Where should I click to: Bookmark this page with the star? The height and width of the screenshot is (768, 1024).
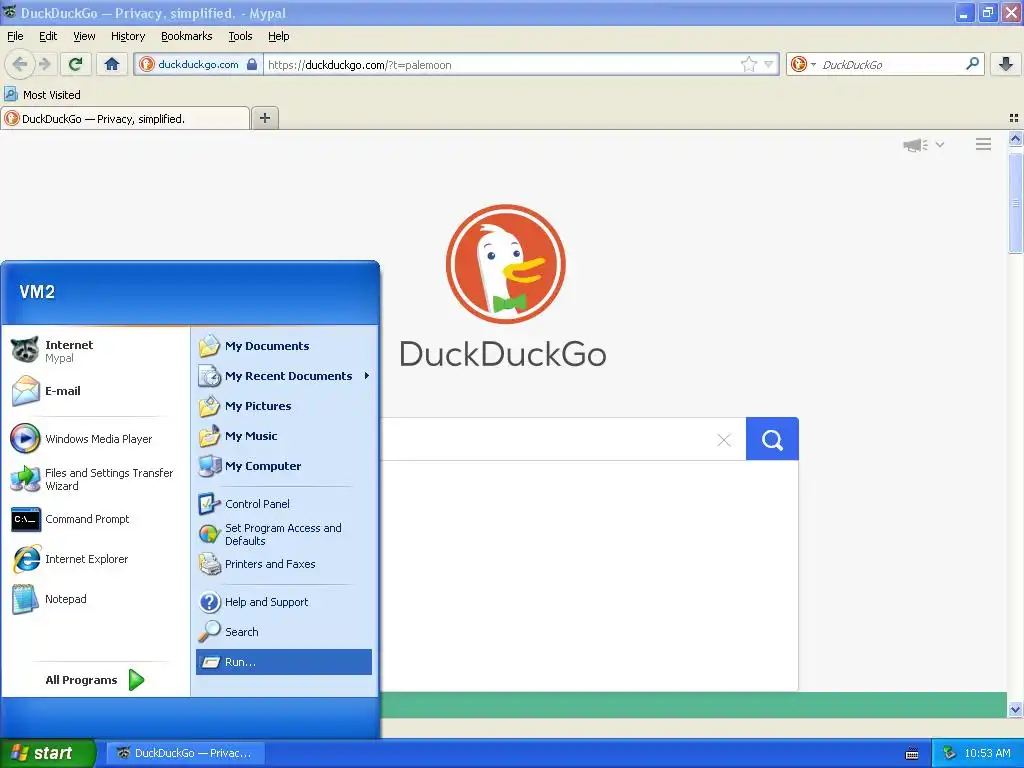[x=748, y=64]
